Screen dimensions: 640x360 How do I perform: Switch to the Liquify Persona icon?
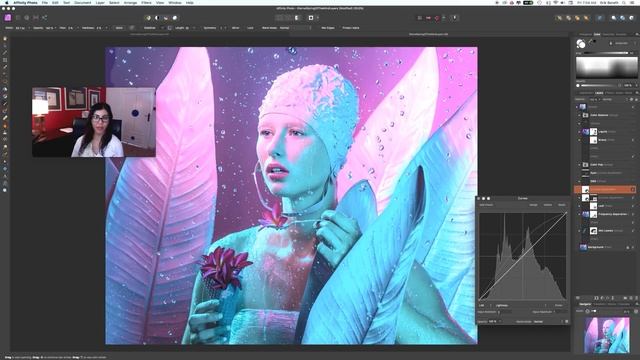click(18, 18)
